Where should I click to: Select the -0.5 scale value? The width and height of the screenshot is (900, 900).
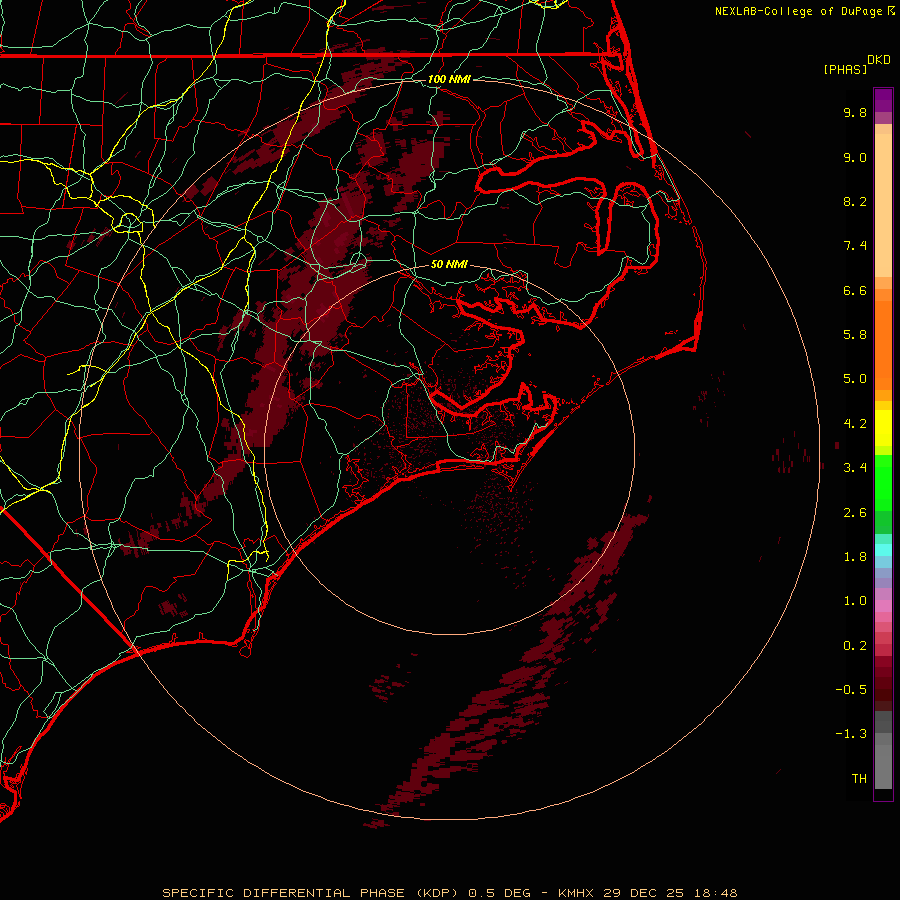pyautogui.click(x=851, y=690)
